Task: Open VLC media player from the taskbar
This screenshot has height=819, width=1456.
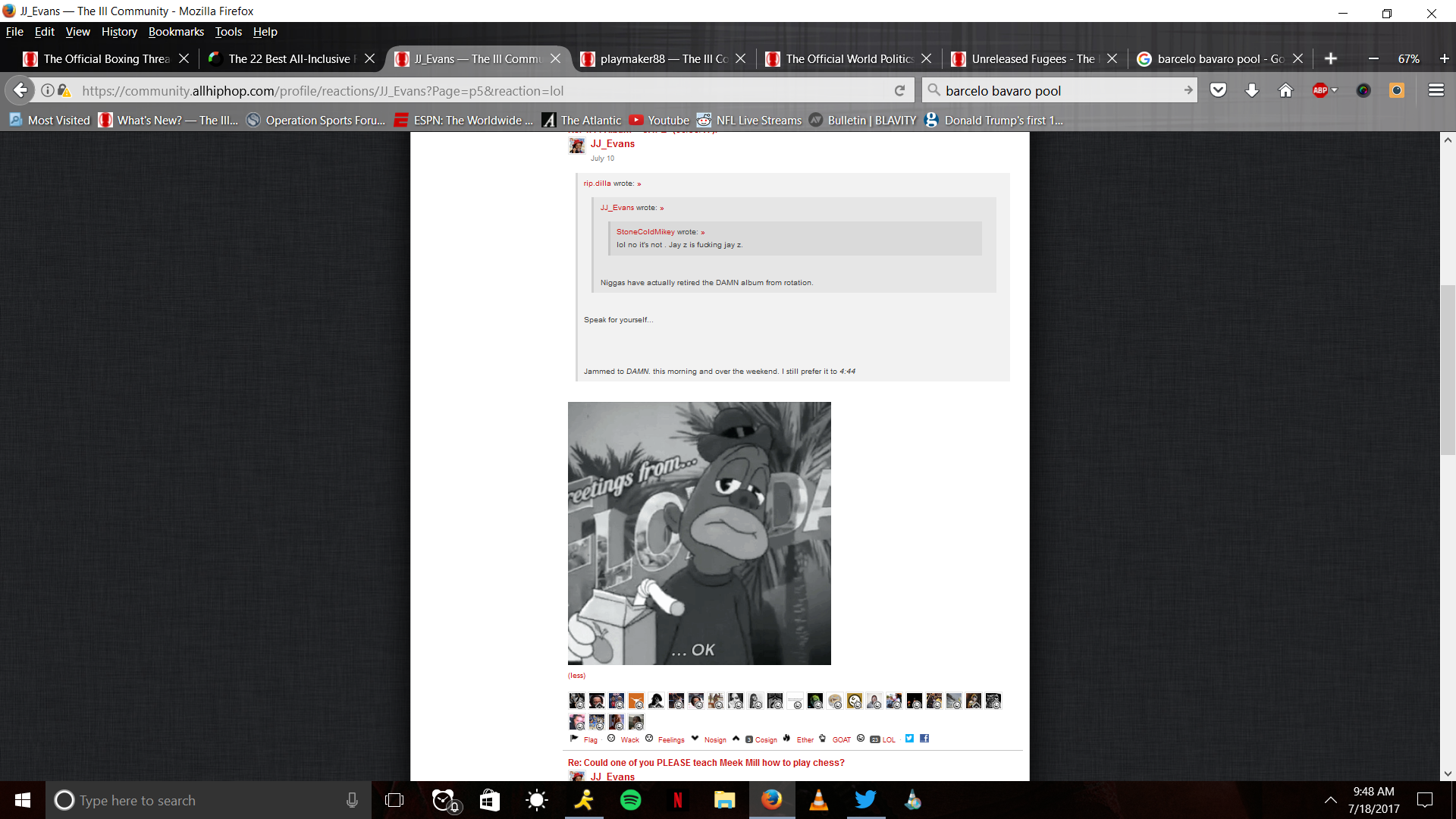Action: [x=818, y=800]
